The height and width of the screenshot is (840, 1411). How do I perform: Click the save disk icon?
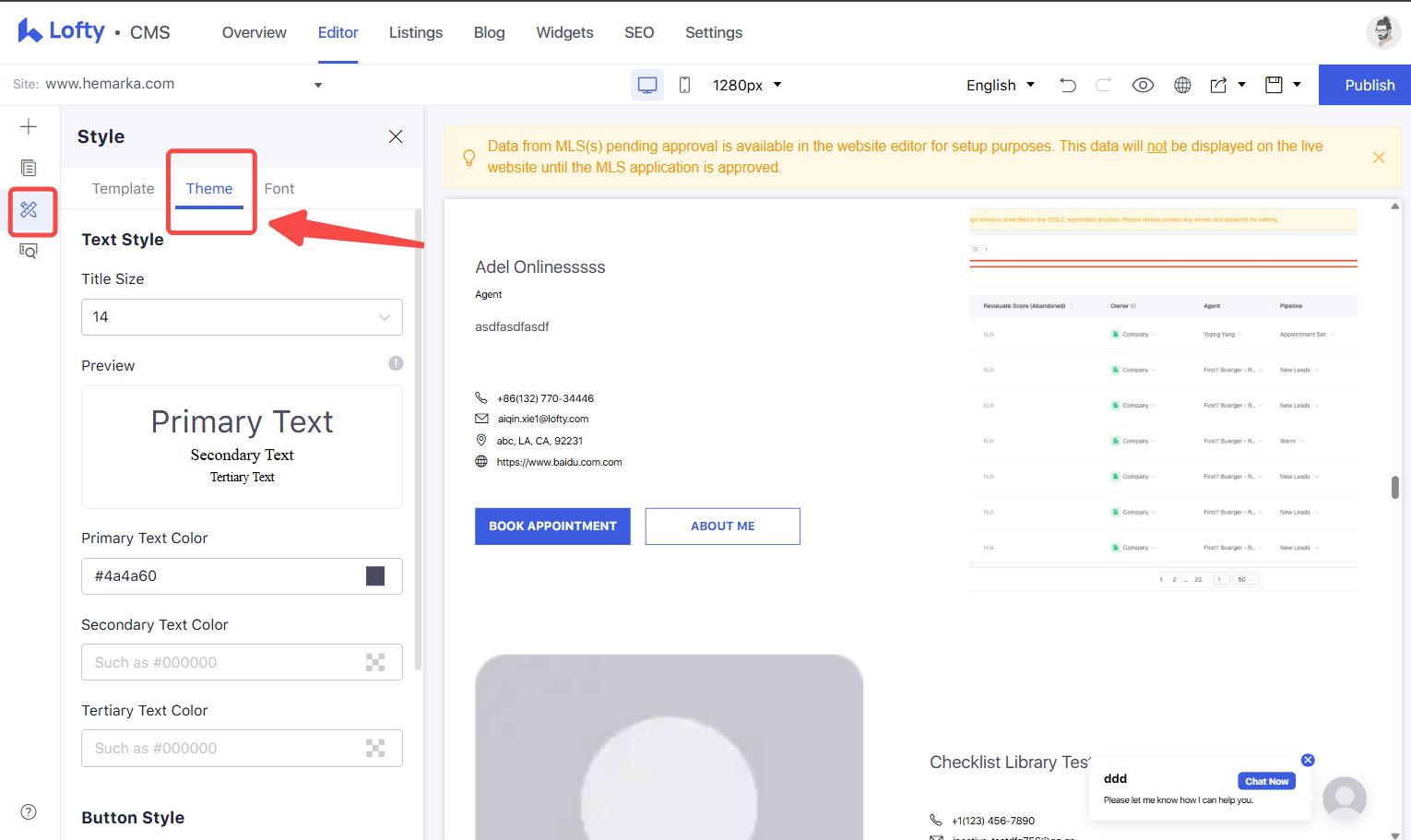tap(1274, 85)
